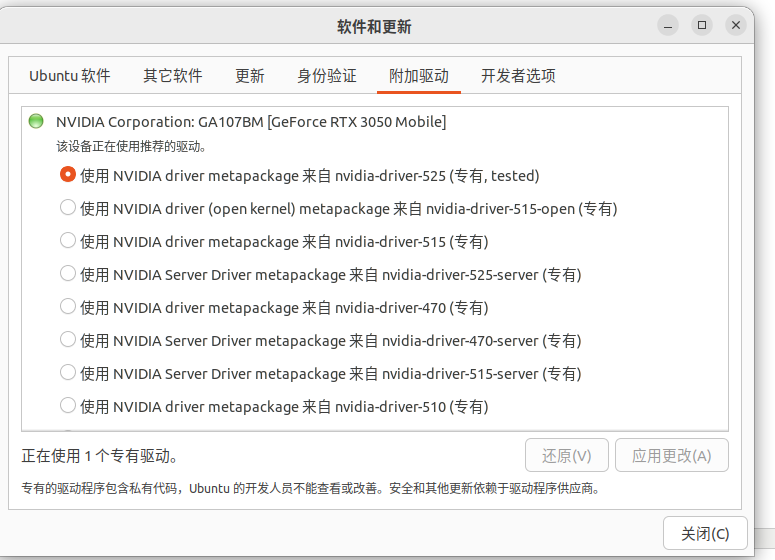Click the proprietary driver notice text at bottom
Image resolution: width=775 pixels, height=560 pixels.
(x=311, y=488)
